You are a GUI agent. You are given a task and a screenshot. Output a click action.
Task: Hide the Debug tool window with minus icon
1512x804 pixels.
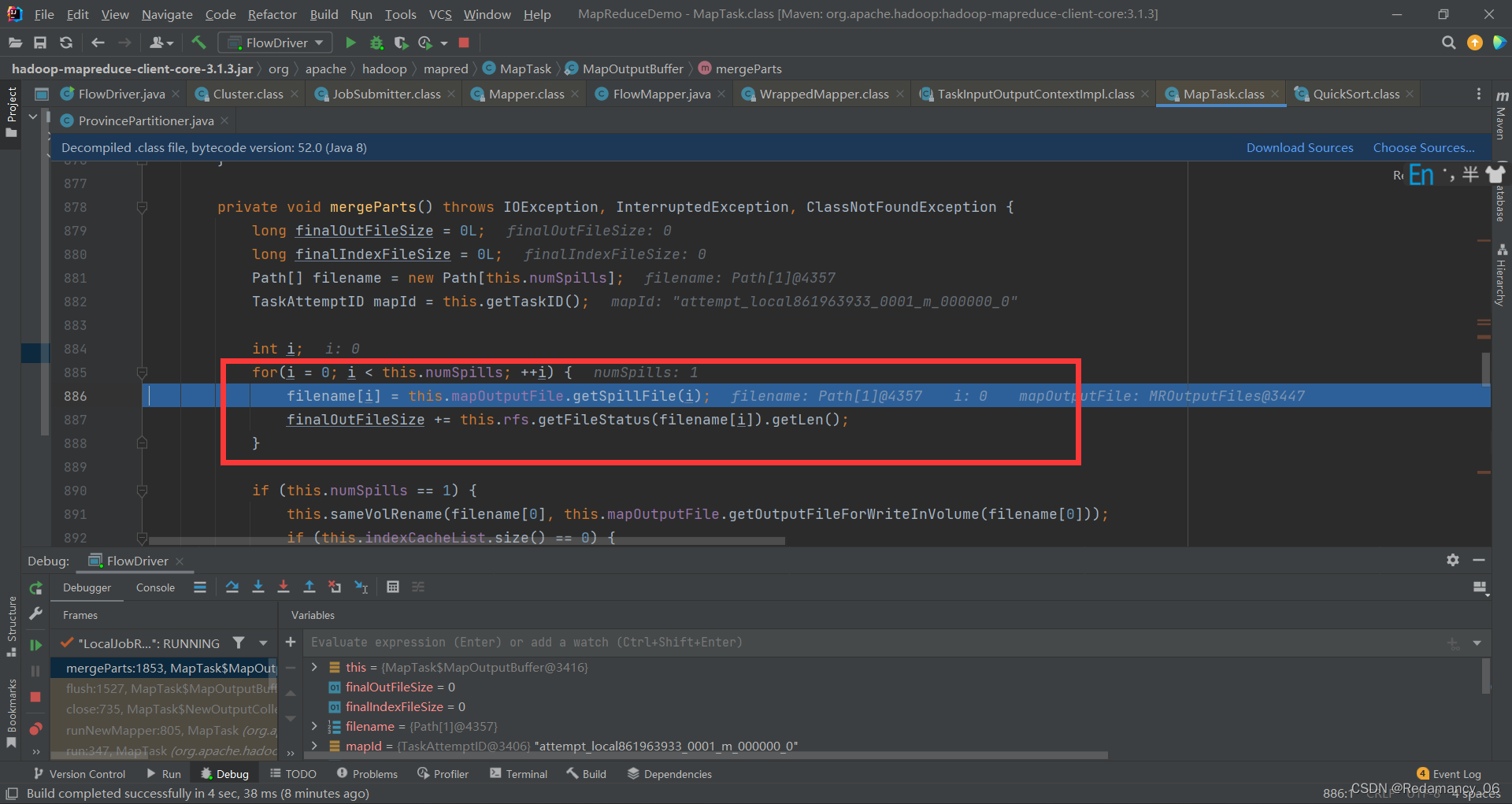pos(1479,560)
